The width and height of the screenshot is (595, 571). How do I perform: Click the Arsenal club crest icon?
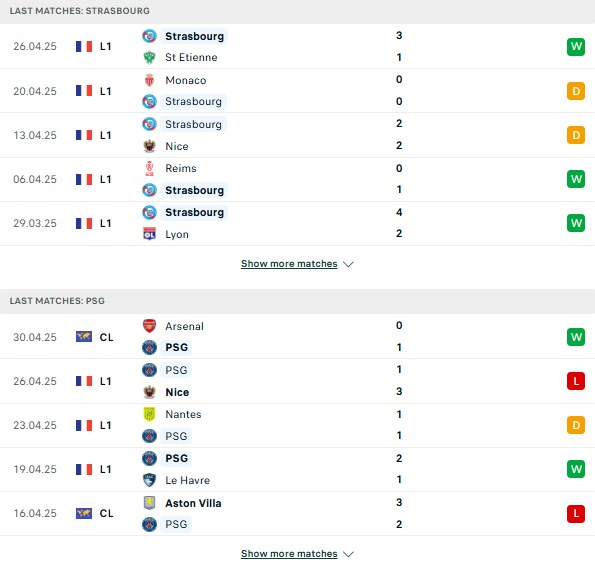point(150,326)
